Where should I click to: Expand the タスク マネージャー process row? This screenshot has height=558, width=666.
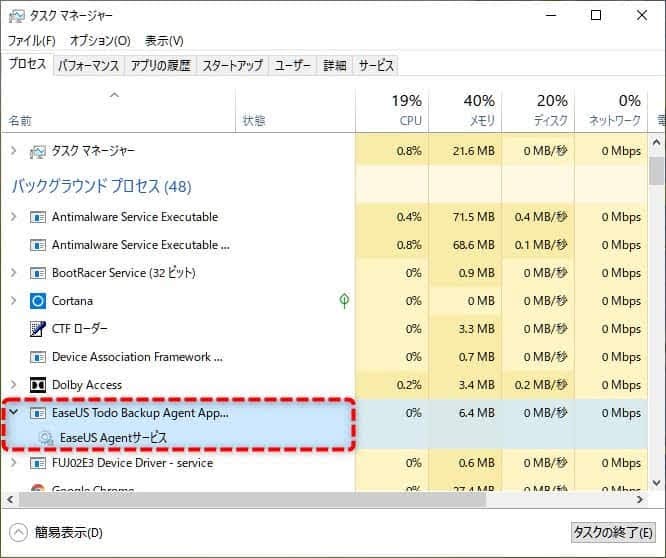coord(13,151)
